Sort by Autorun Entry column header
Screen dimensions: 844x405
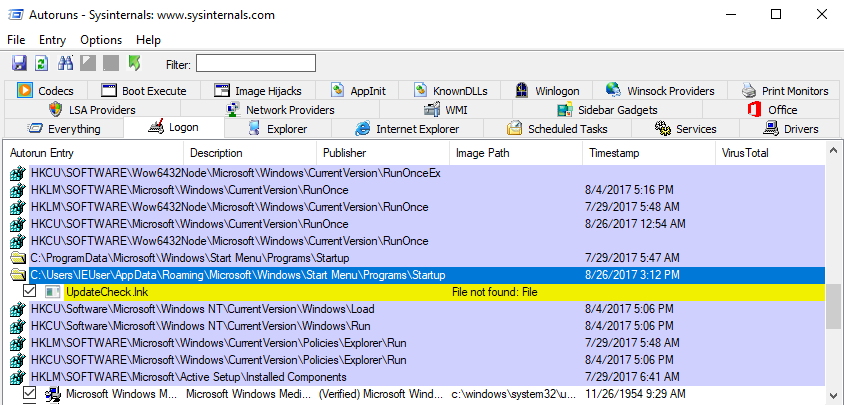pyautogui.click(x=94, y=153)
